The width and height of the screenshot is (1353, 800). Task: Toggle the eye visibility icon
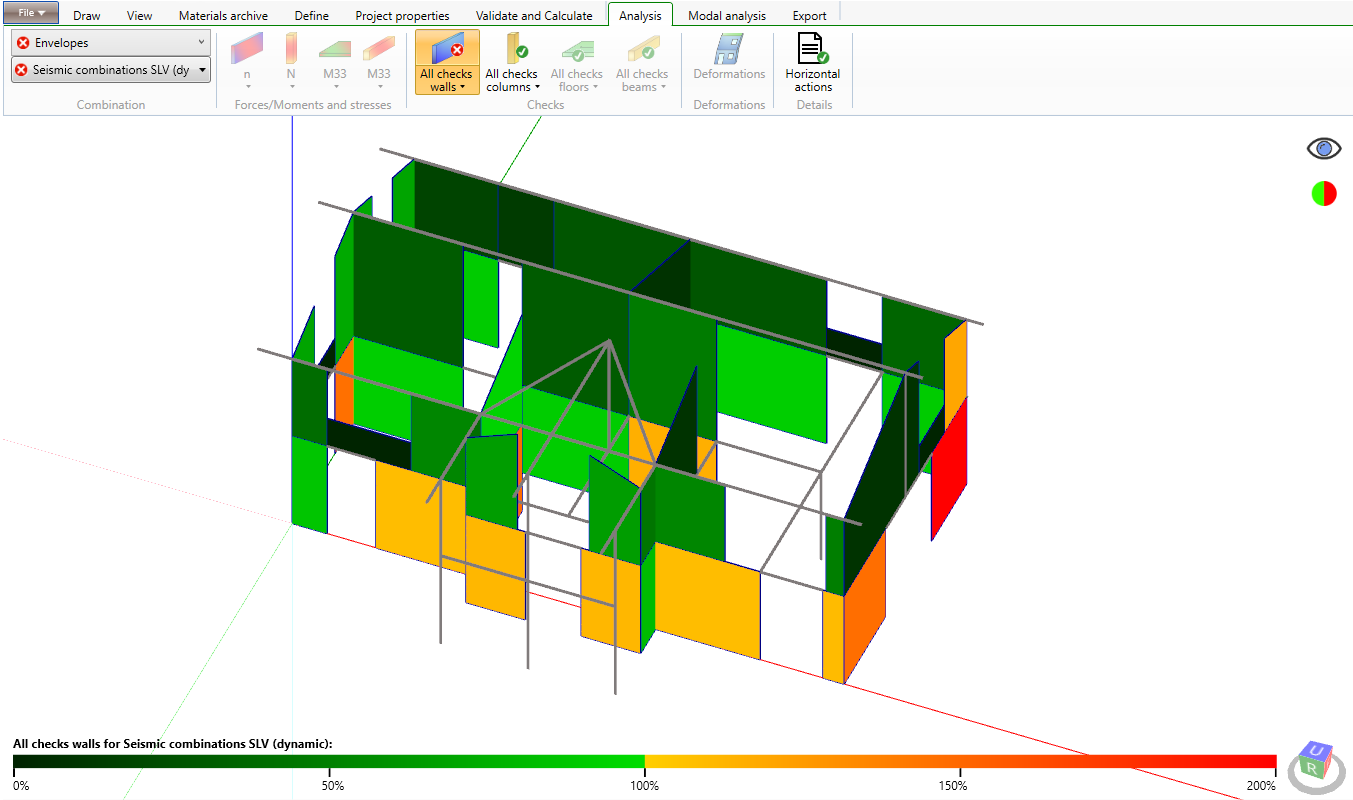tap(1324, 148)
